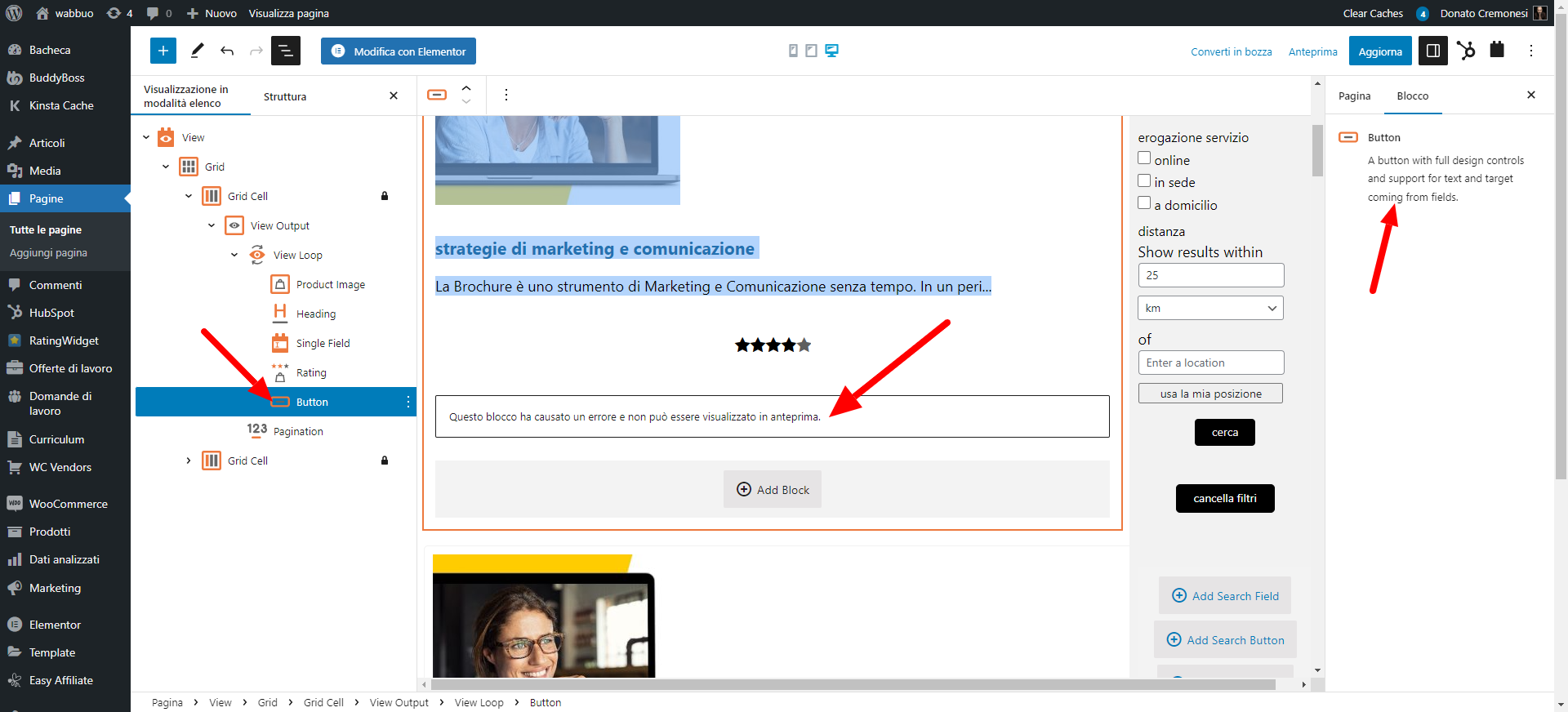Collapse the View tree item
Viewport: 1568px width, 712px height.
pos(146,137)
